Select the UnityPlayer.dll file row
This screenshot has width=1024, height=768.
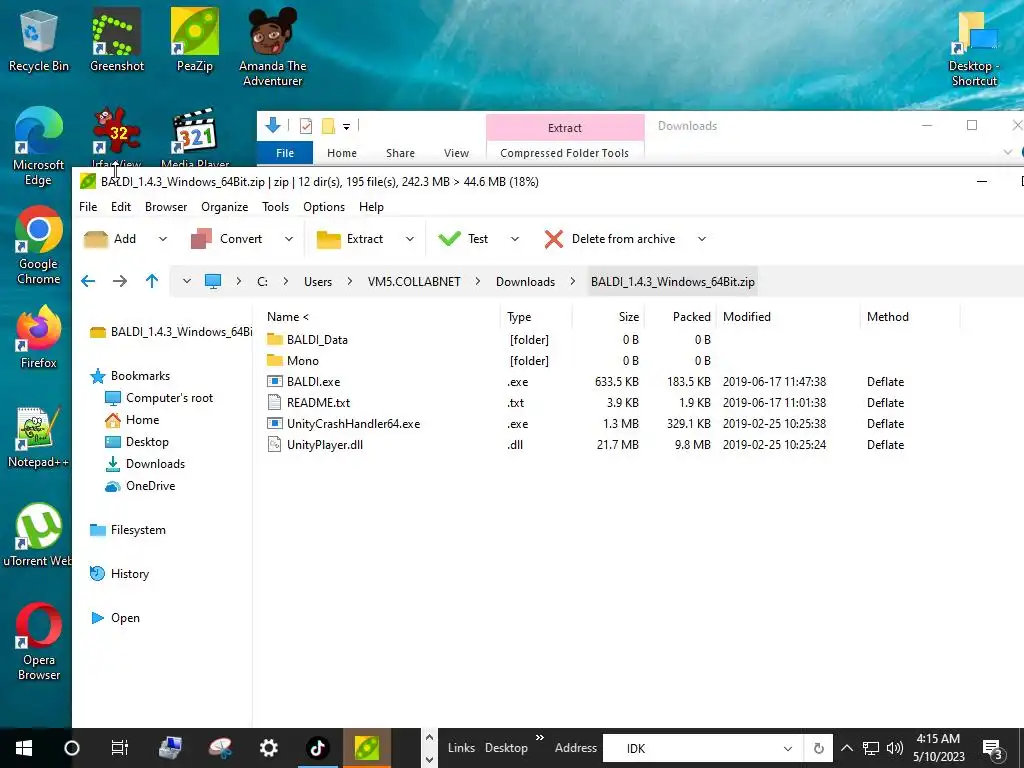pos(585,445)
